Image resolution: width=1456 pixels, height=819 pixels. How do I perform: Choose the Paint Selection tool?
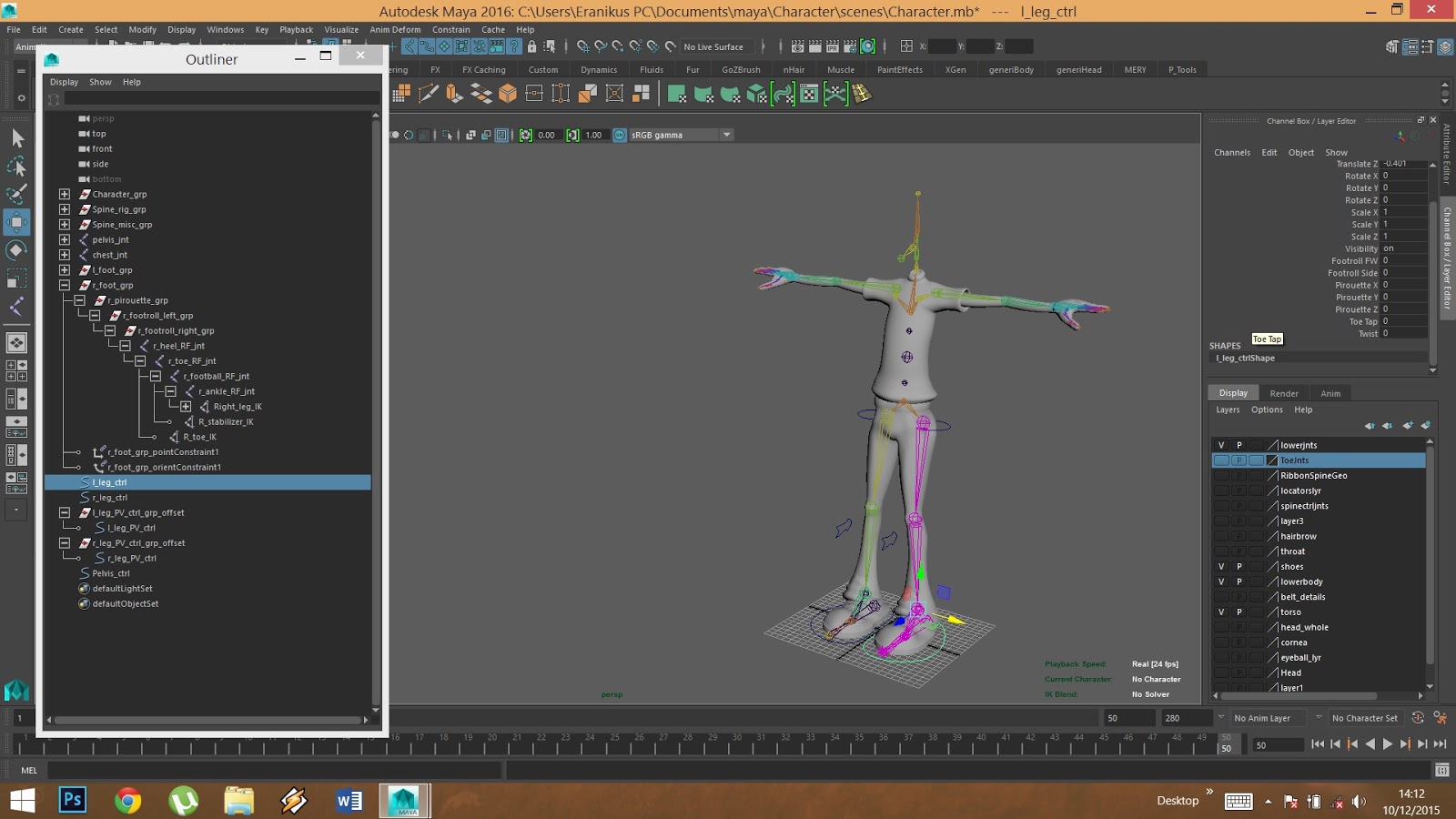coord(16,194)
